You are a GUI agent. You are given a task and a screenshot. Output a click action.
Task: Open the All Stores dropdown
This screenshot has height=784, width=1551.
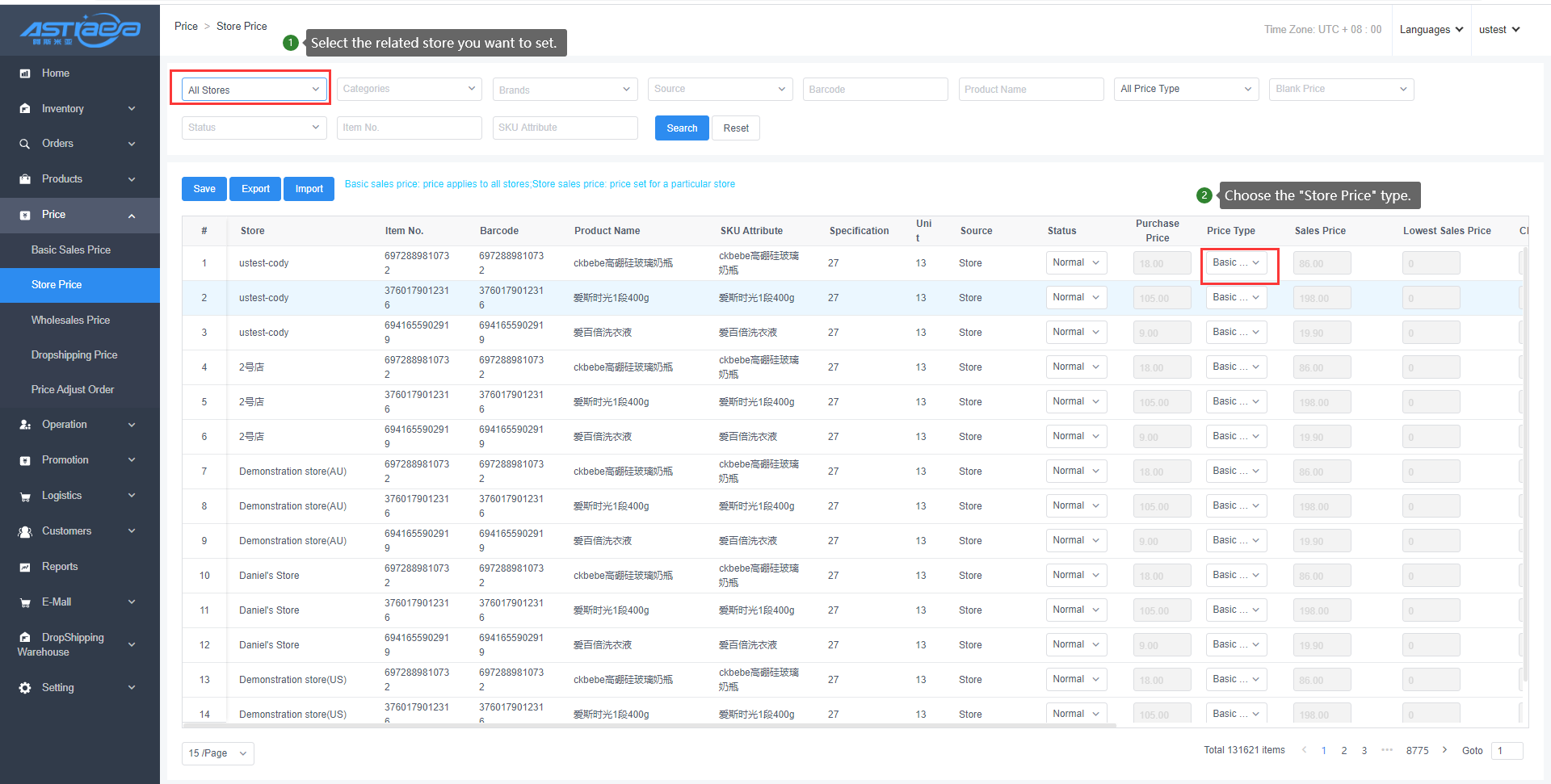coord(254,90)
